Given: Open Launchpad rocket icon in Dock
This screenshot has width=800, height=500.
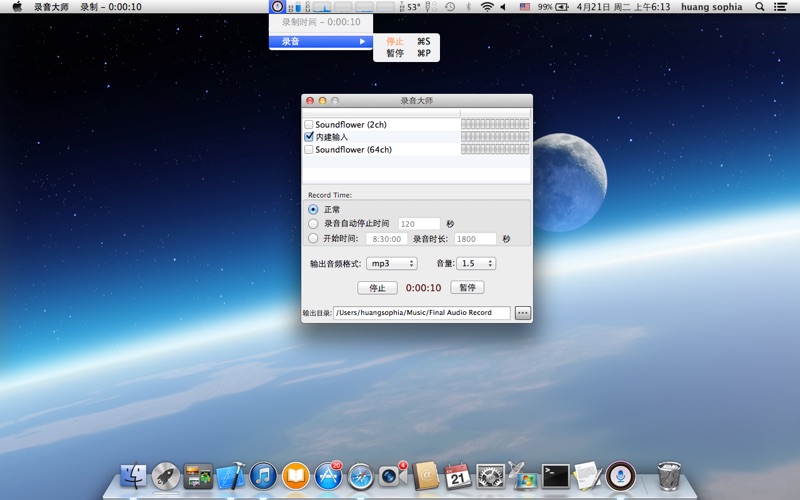Looking at the screenshot, I should click(165, 476).
